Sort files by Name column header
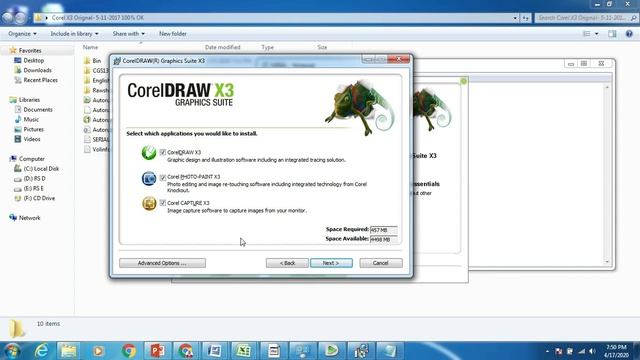640x360 pixels. click(91, 47)
